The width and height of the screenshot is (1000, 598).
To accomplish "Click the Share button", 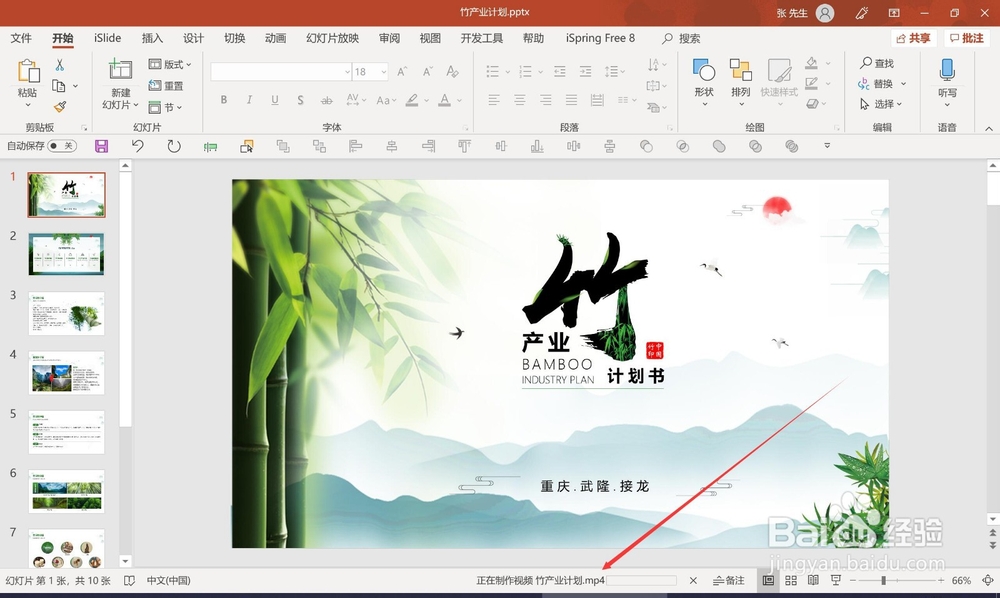I will (x=913, y=38).
